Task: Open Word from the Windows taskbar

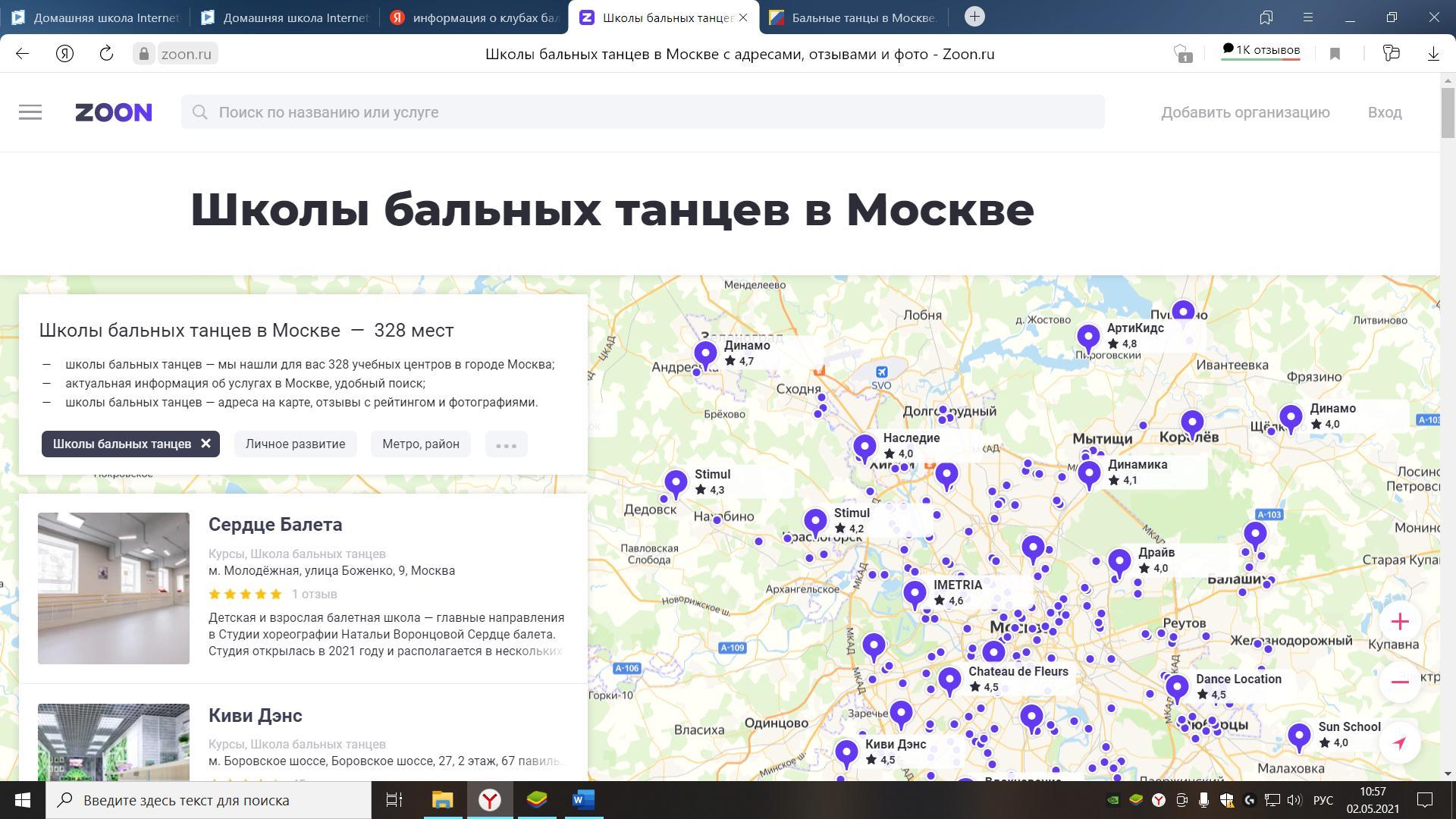Action: pos(582,800)
